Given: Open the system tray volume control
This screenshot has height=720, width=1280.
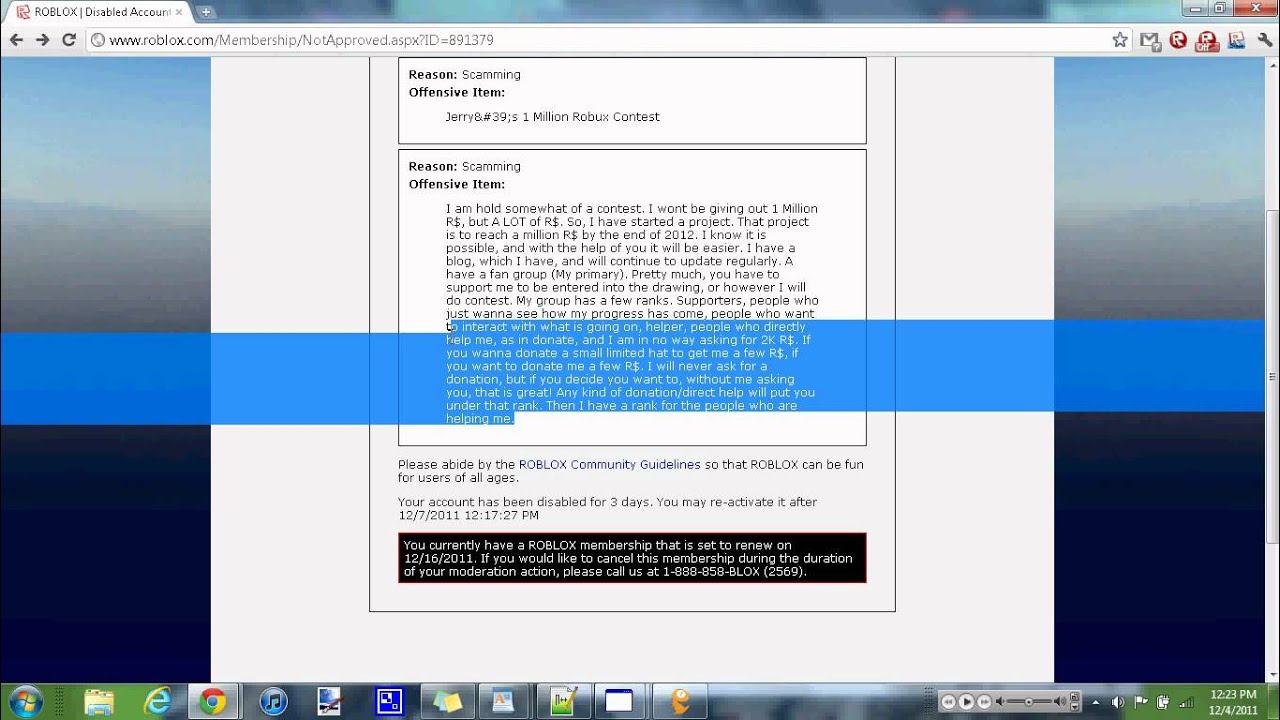Looking at the screenshot, I should (1118, 702).
